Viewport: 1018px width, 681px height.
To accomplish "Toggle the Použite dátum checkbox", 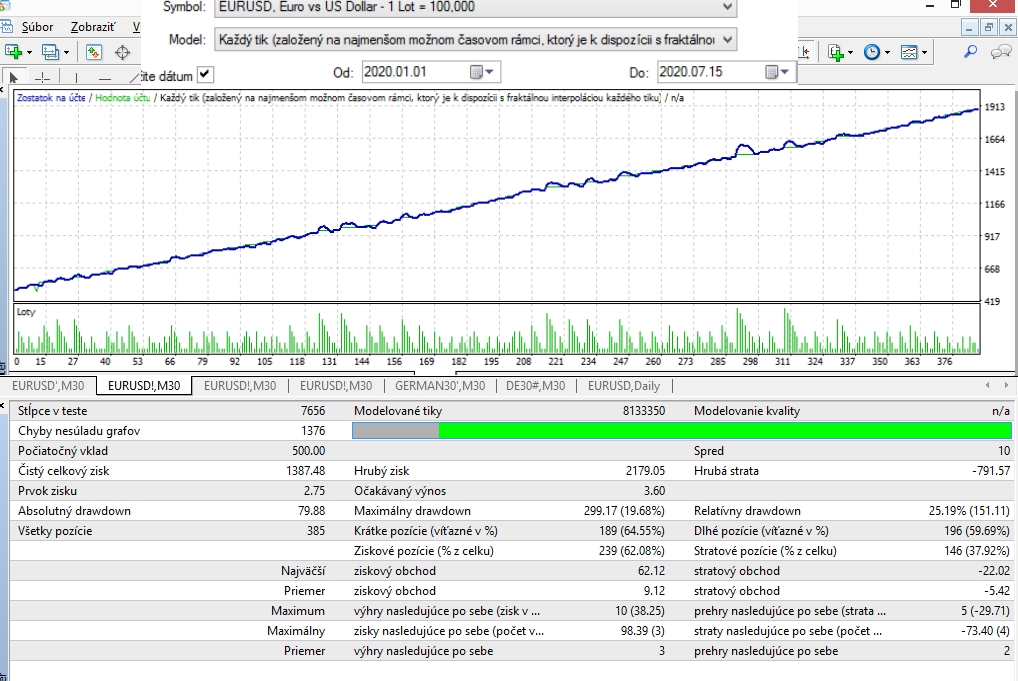I will [205, 74].
